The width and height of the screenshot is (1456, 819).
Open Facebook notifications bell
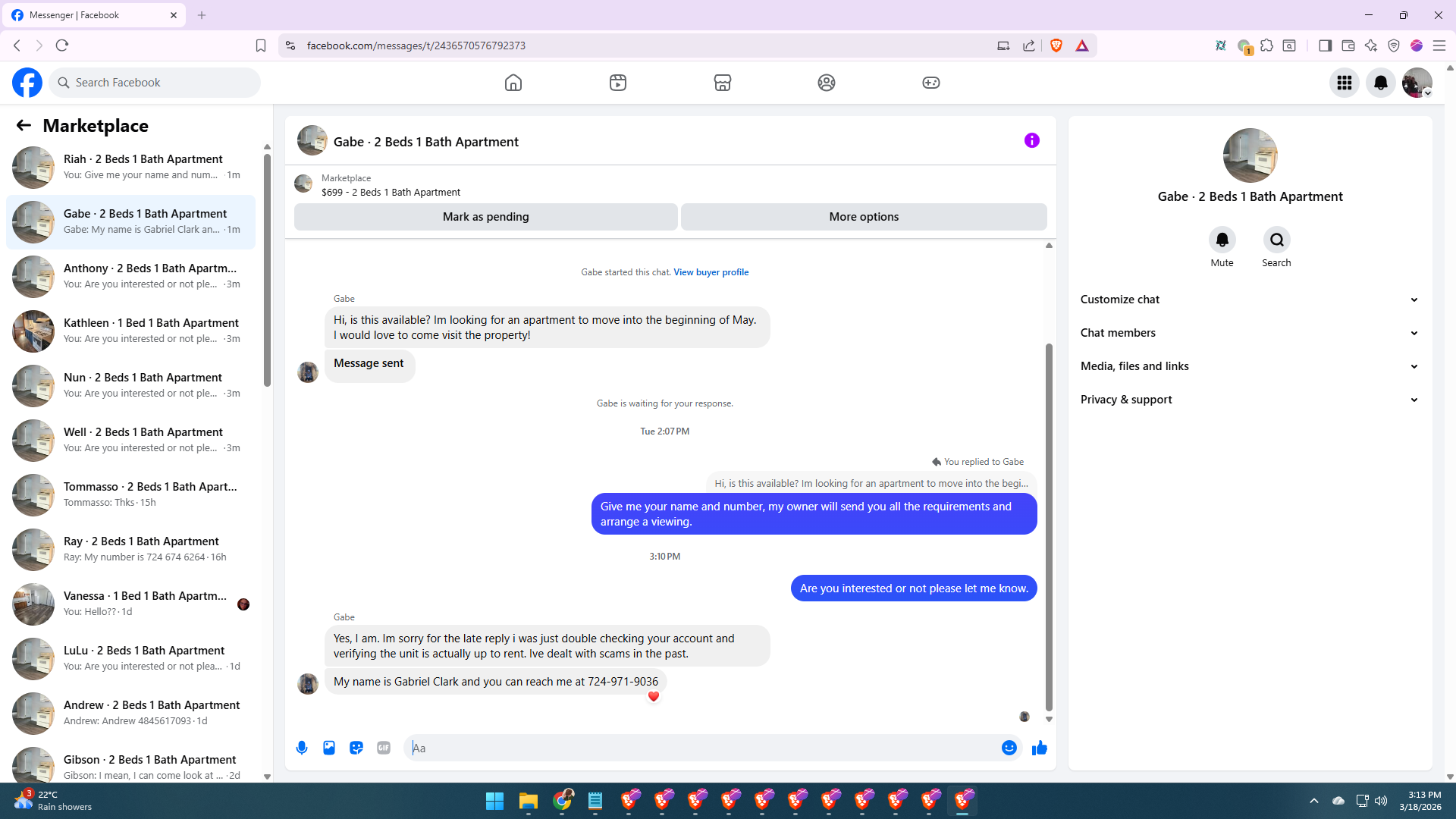1380,83
